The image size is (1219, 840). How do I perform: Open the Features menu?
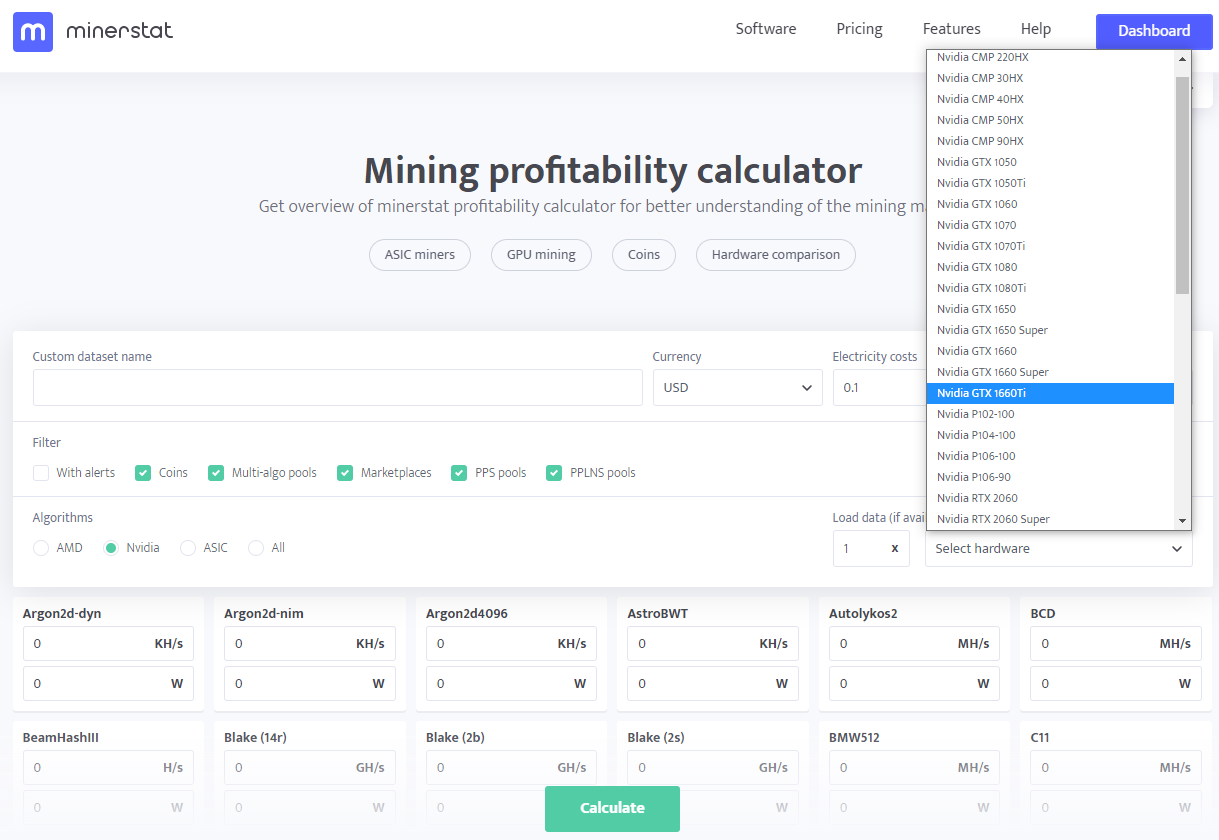[950, 28]
